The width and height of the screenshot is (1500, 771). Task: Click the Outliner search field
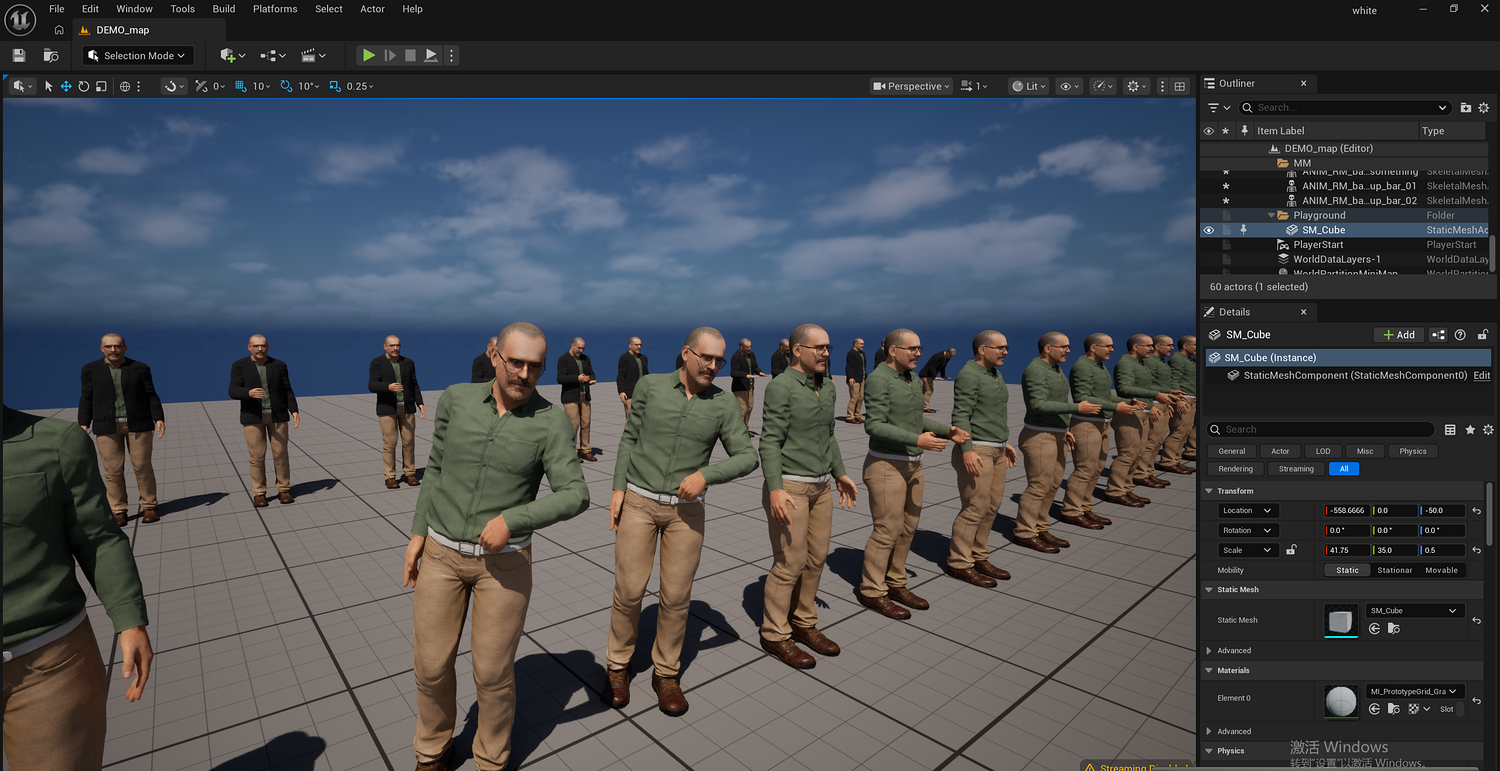coord(1346,107)
